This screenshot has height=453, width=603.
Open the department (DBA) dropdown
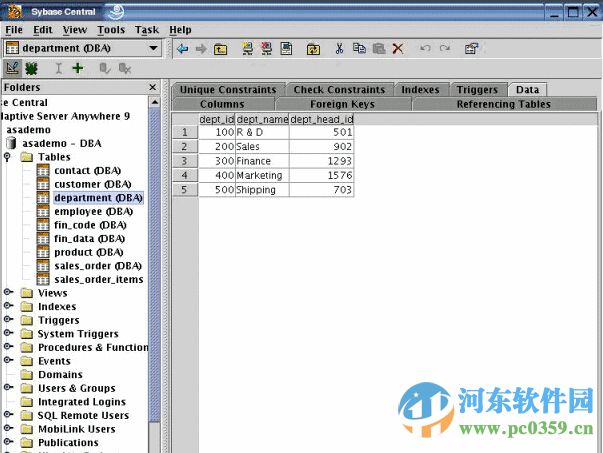(153, 48)
